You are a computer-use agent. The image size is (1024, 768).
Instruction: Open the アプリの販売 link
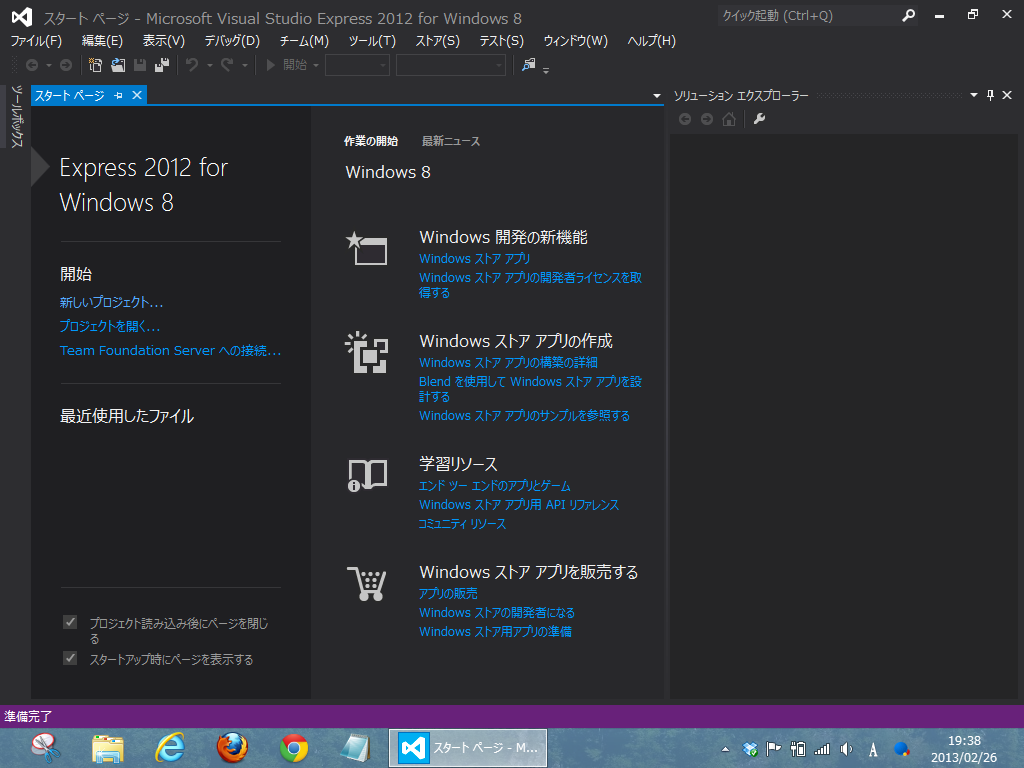(447, 594)
